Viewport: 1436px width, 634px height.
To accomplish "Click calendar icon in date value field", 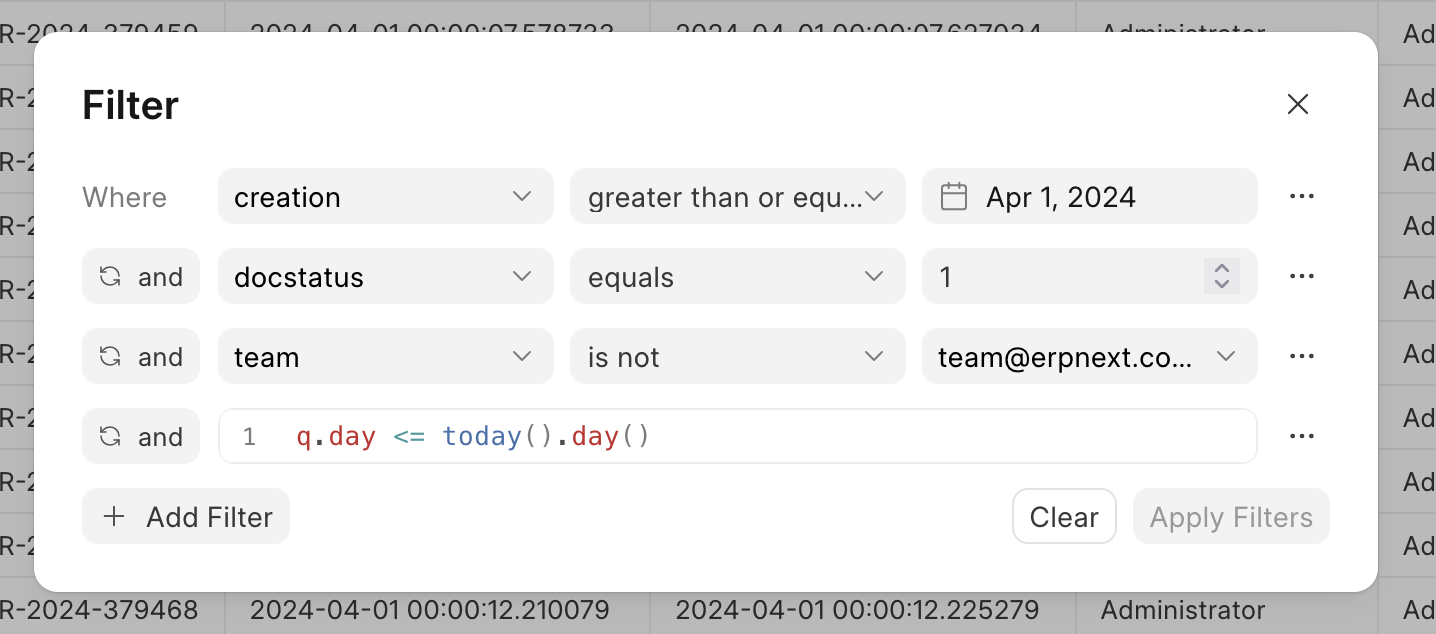I will pyautogui.click(x=954, y=196).
